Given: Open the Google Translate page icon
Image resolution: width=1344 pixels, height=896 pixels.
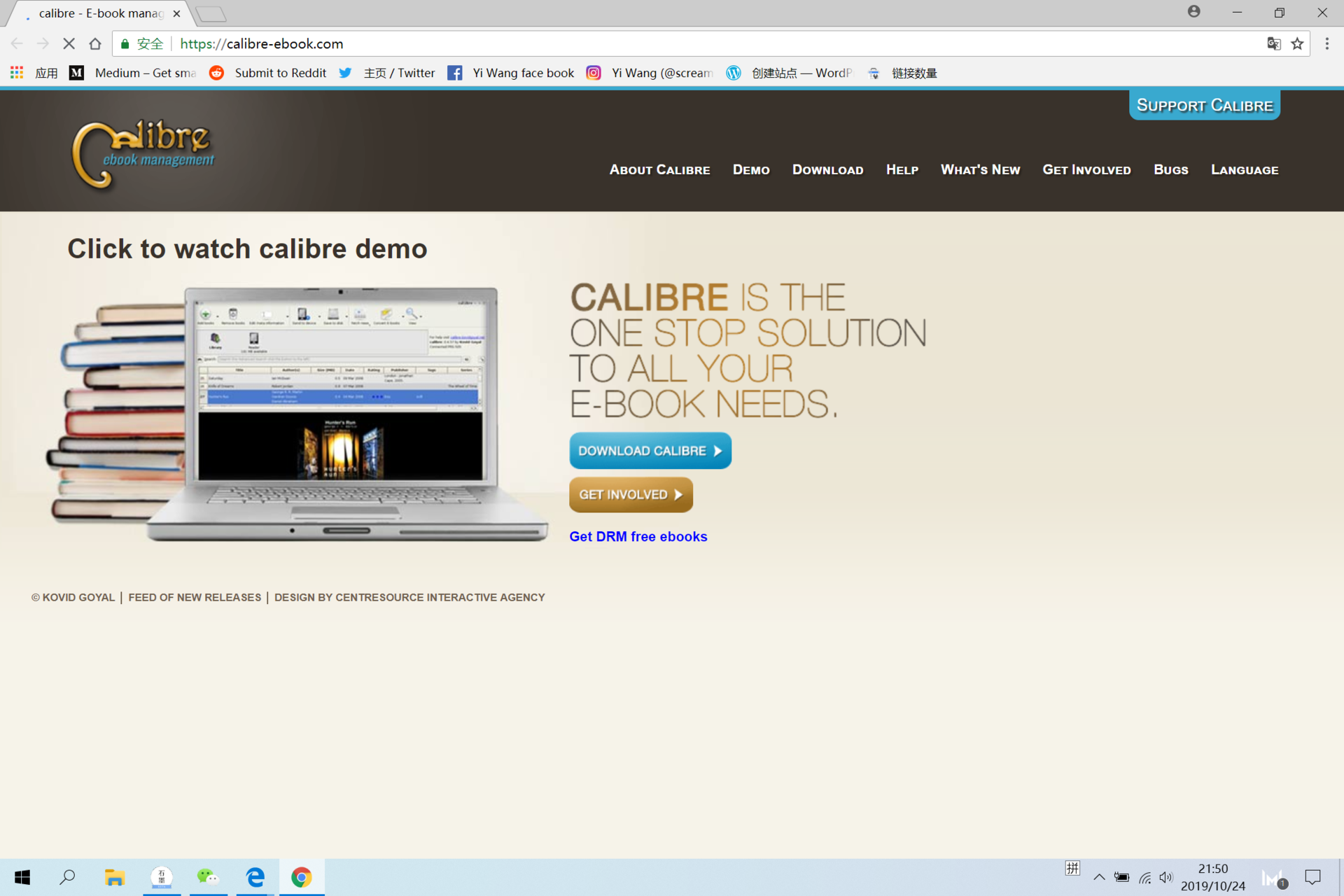Looking at the screenshot, I should (x=1273, y=43).
